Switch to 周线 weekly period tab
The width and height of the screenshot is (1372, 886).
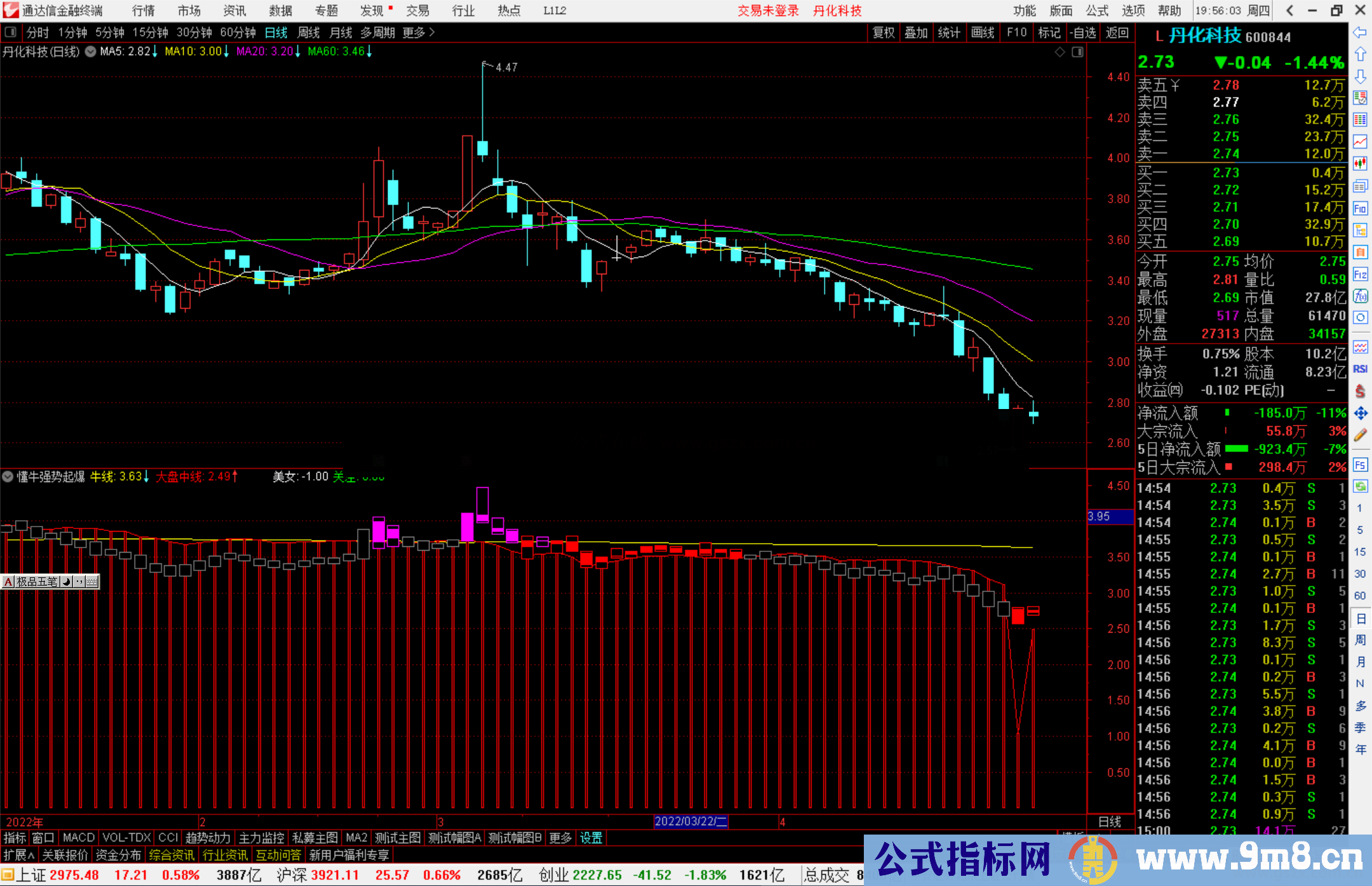[309, 32]
